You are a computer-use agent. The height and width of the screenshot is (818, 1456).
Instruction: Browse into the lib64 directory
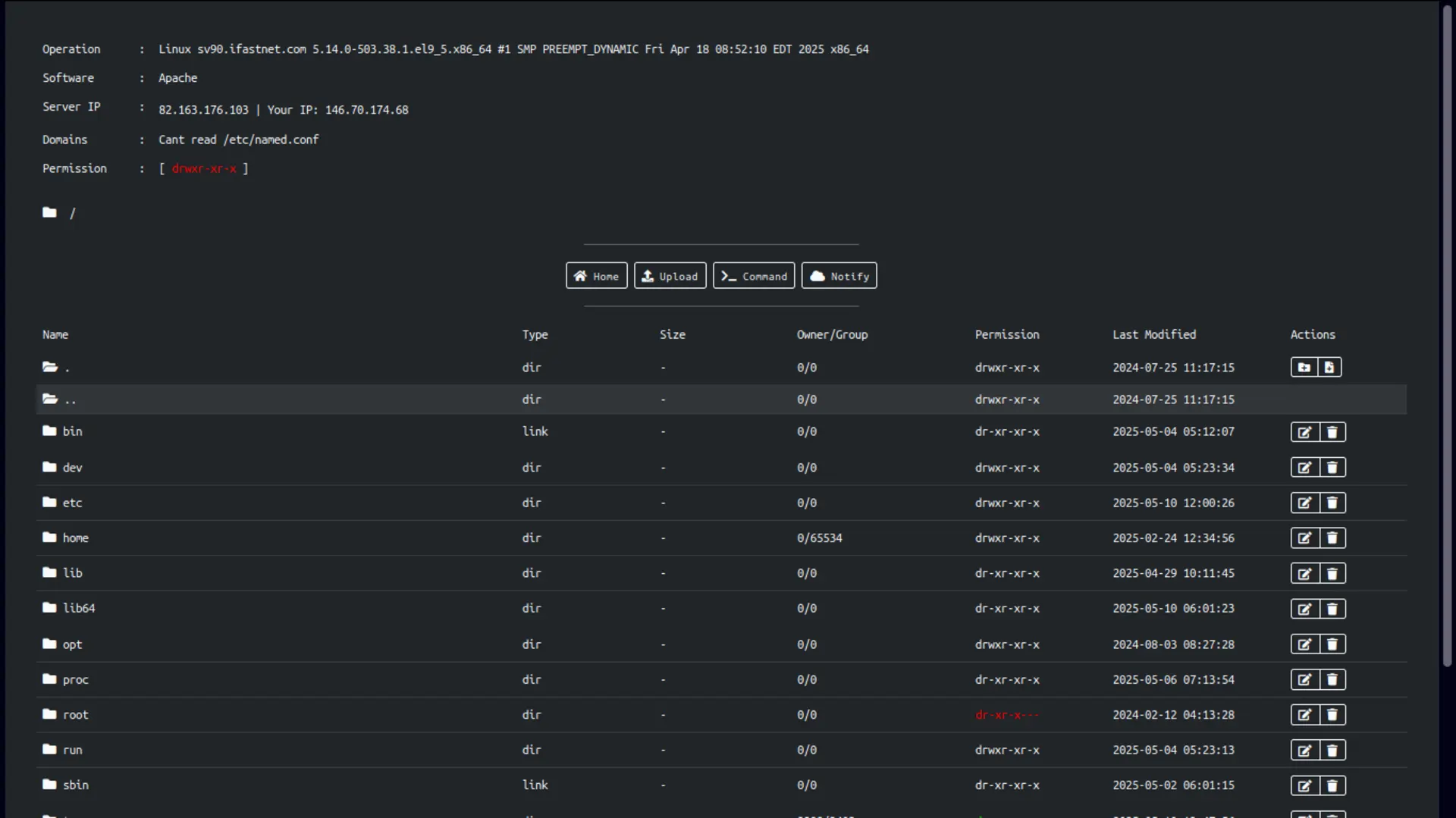(79, 608)
